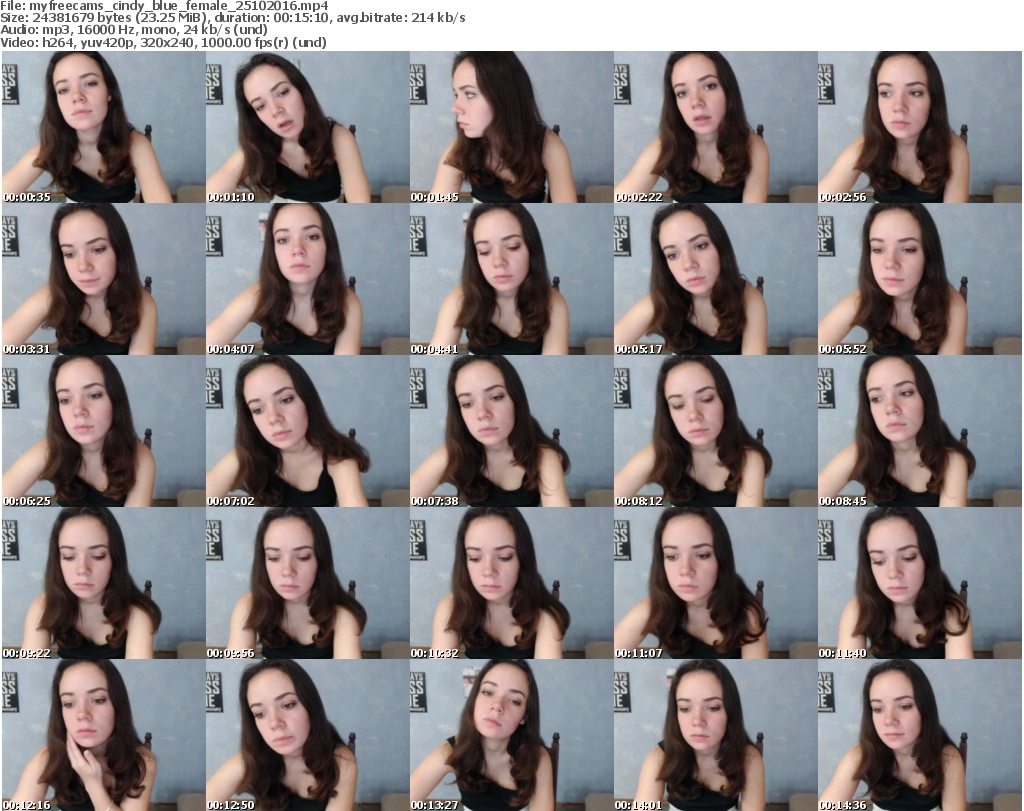Click the Size and duration info line

click(232, 18)
